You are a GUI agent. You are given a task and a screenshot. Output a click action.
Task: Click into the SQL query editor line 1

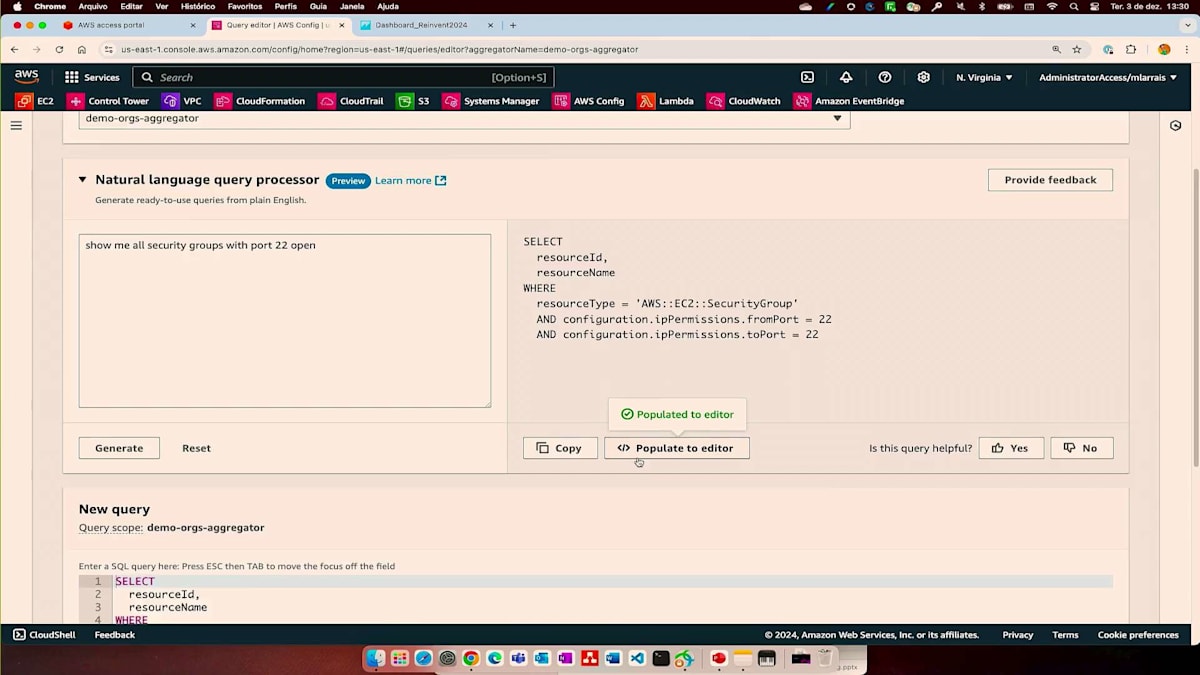613,581
